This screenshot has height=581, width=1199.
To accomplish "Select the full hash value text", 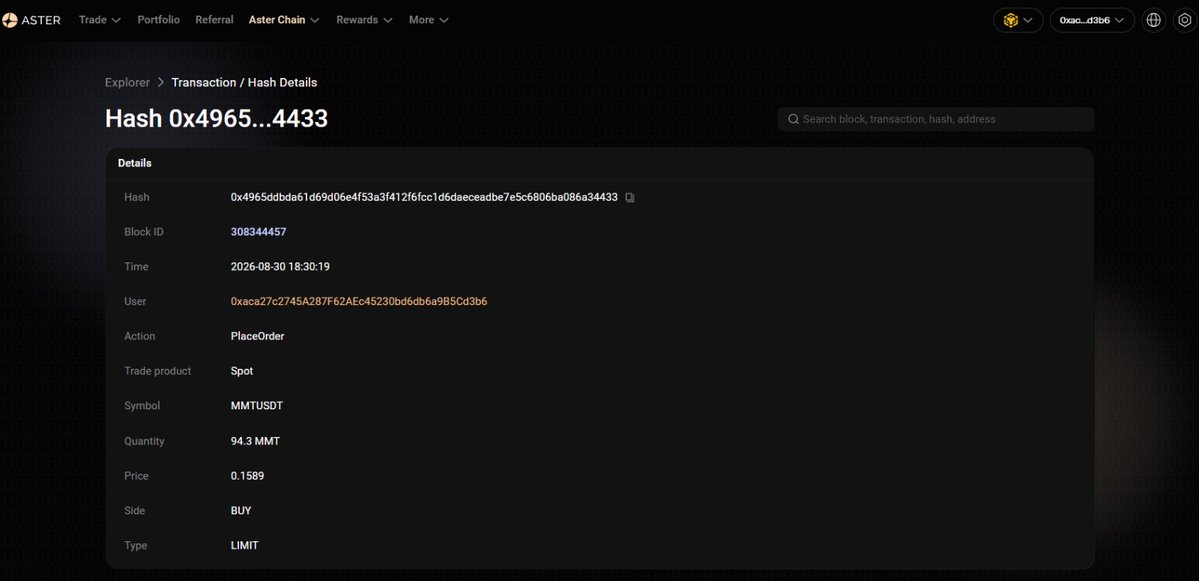I will 424,197.
